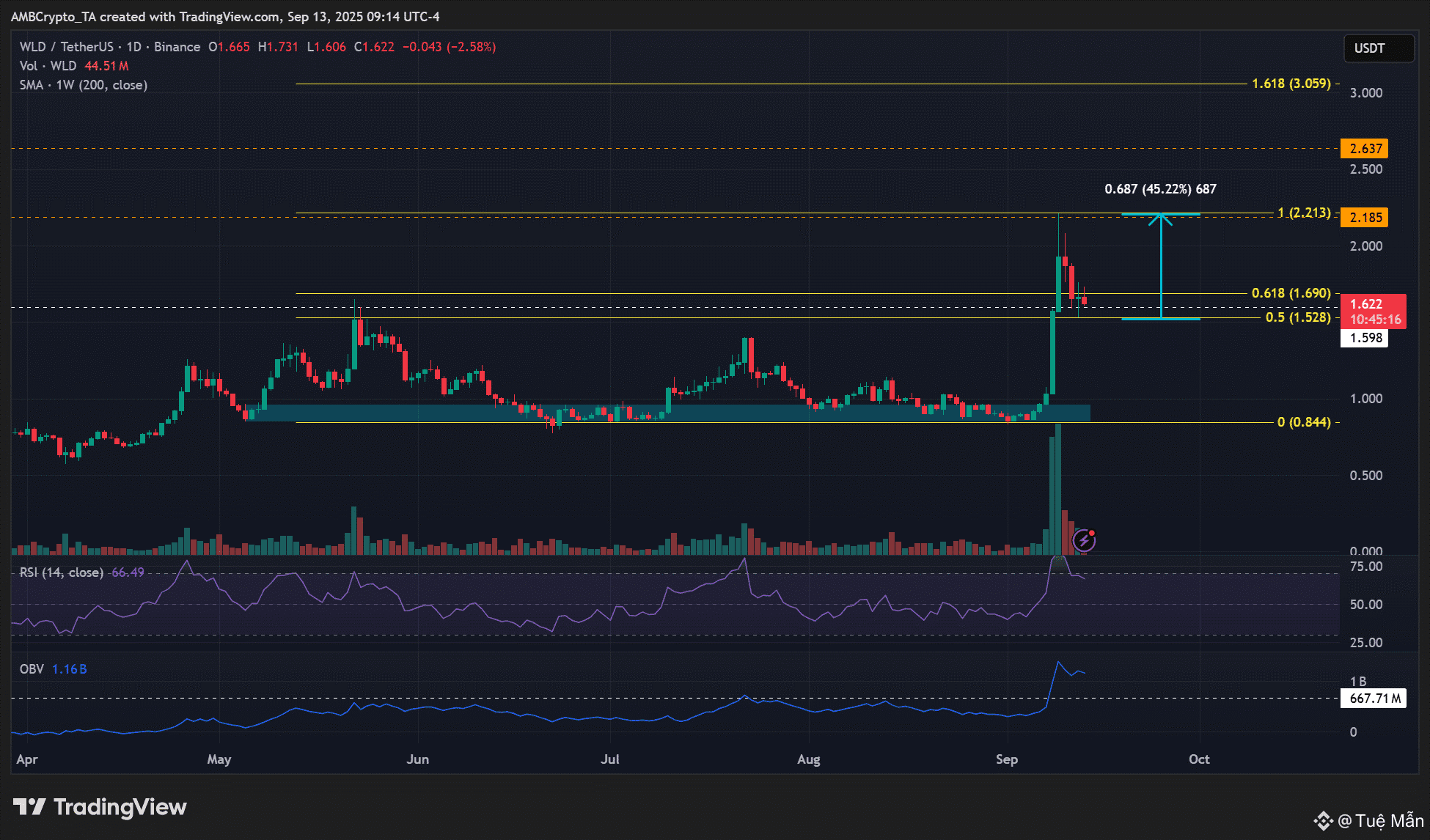Click the volume value 44.51 M
The width and height of the screenshot is (1430, 840).
(106, 66)
